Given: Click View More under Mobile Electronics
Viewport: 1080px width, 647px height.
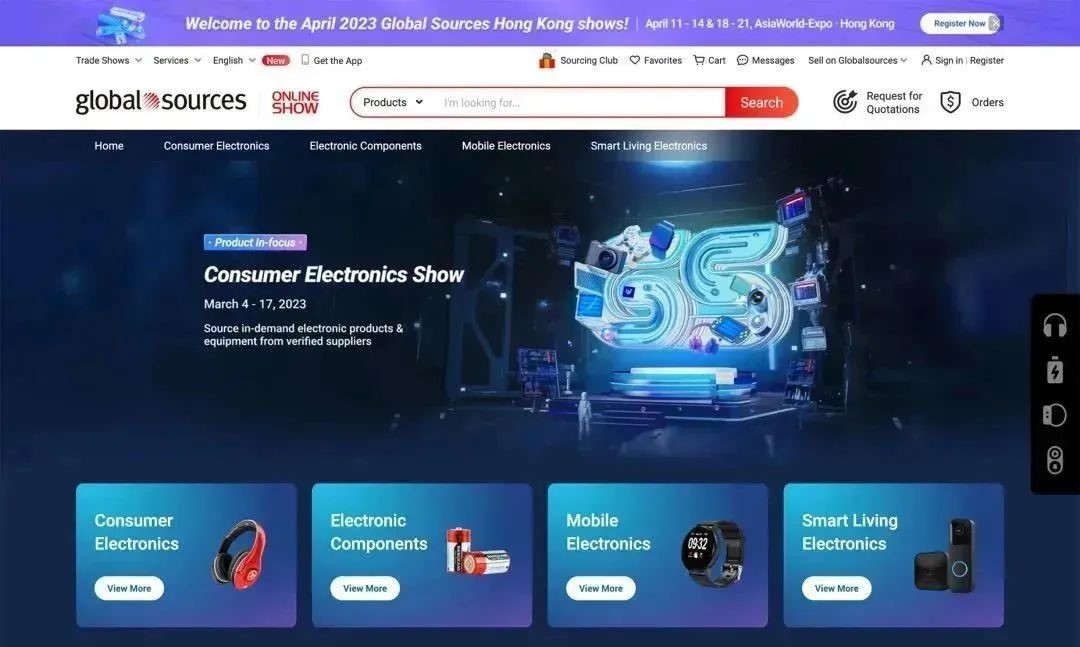Looking at the screenshot, I should click(x=601, y=588).
